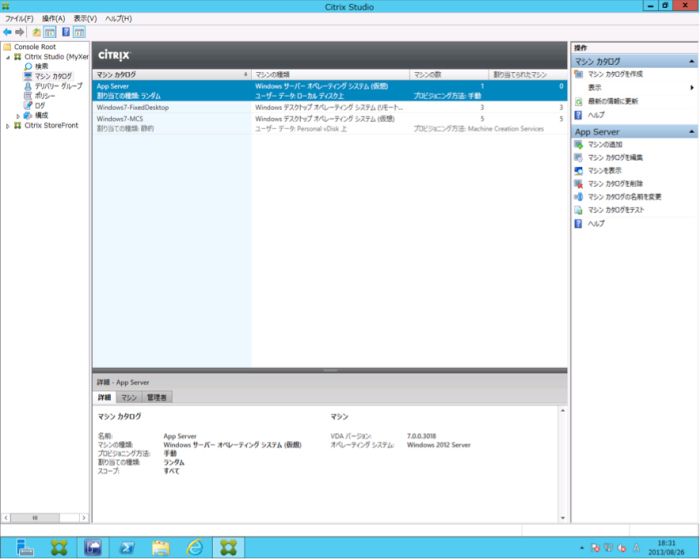Screen dimensions: 700x559
Task: Open File Explorer from the taskbar
Action: (161, 547)
